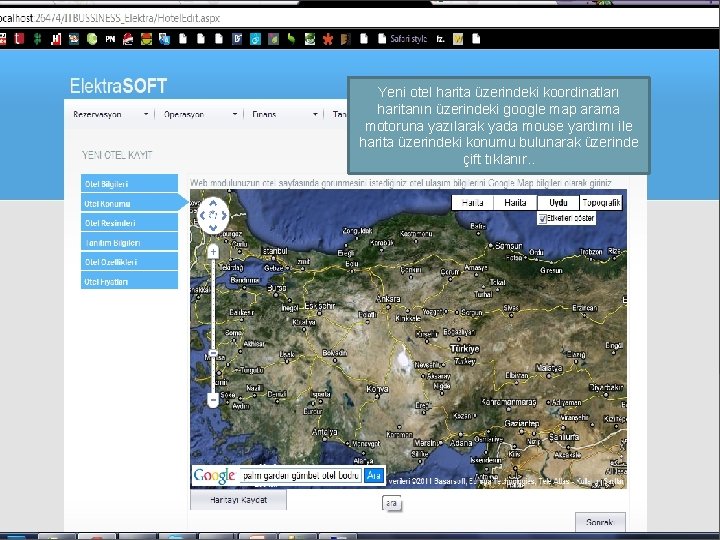Open the fz. bookmark icon
720x540 pixels.
tap(440, 39)
